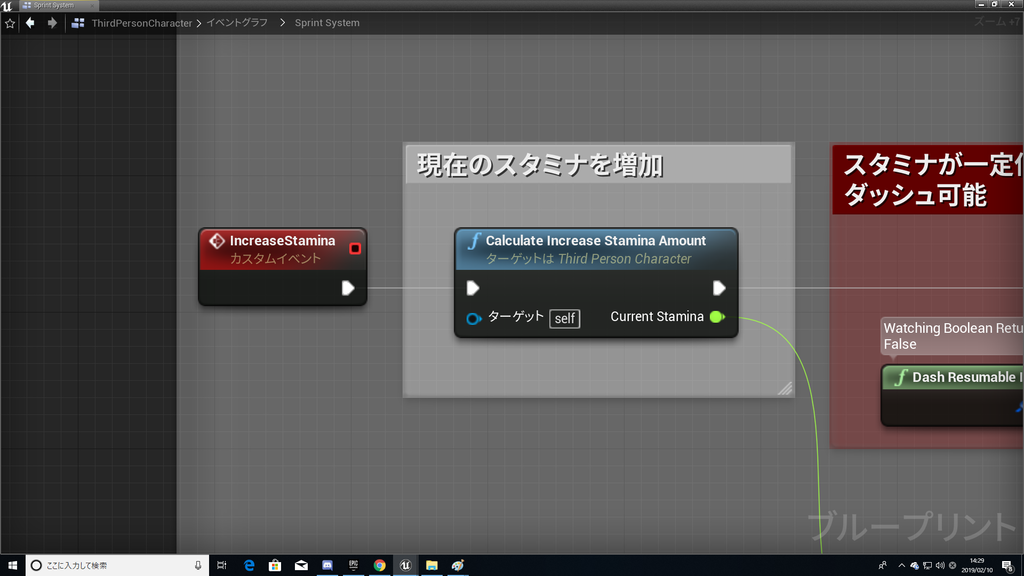
Task: Expand the chevron after イベントグラフ breadcrumb
Action: click(x=281, y=22)
